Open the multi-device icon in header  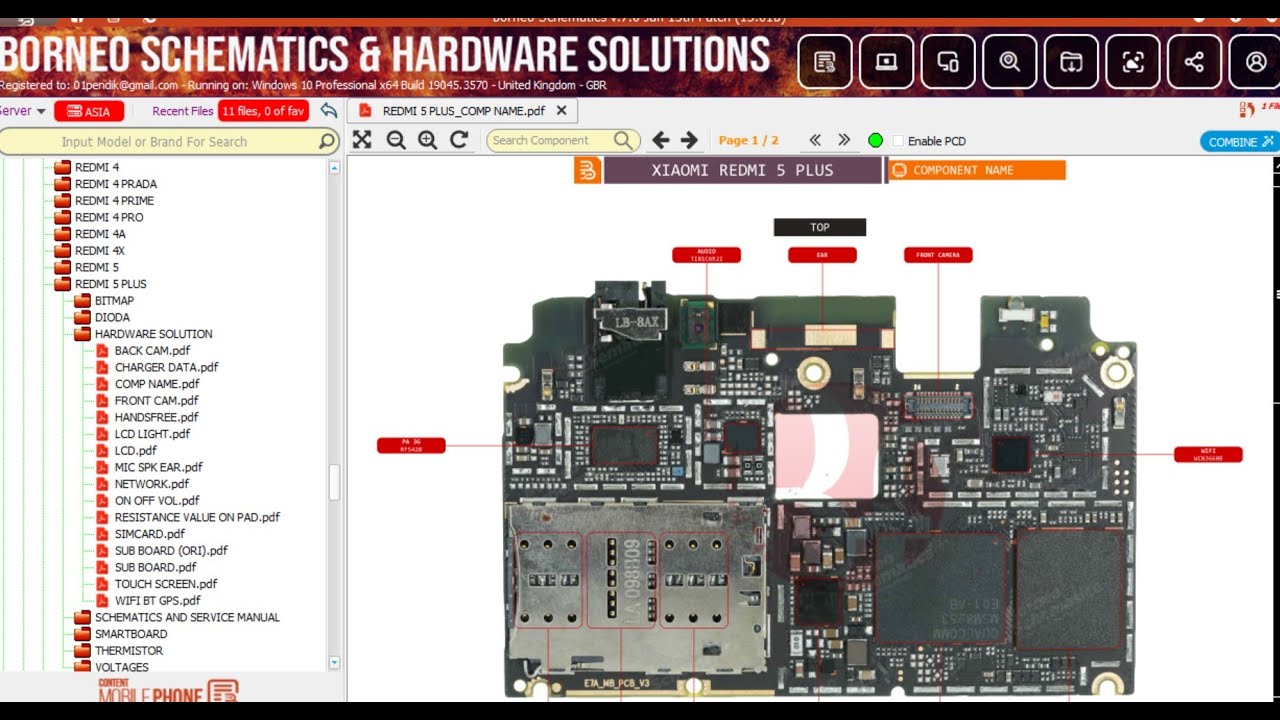[948, 62]
